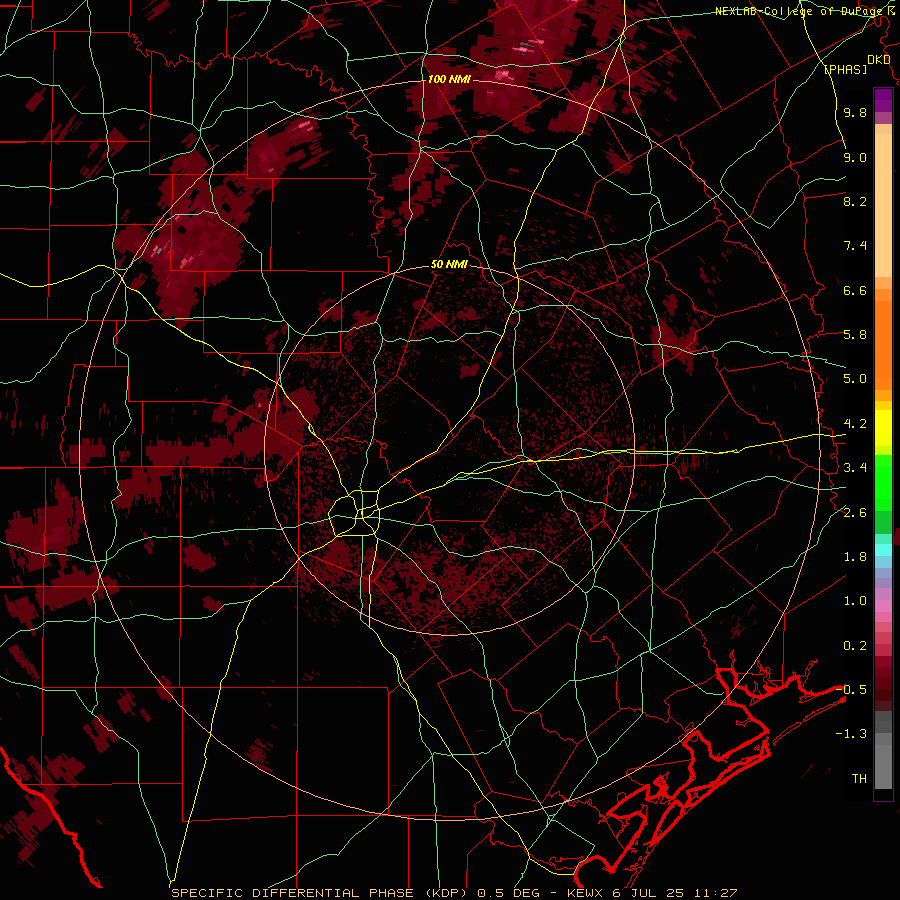Click the 6.6 value on the scale

[x=855, y=291]
